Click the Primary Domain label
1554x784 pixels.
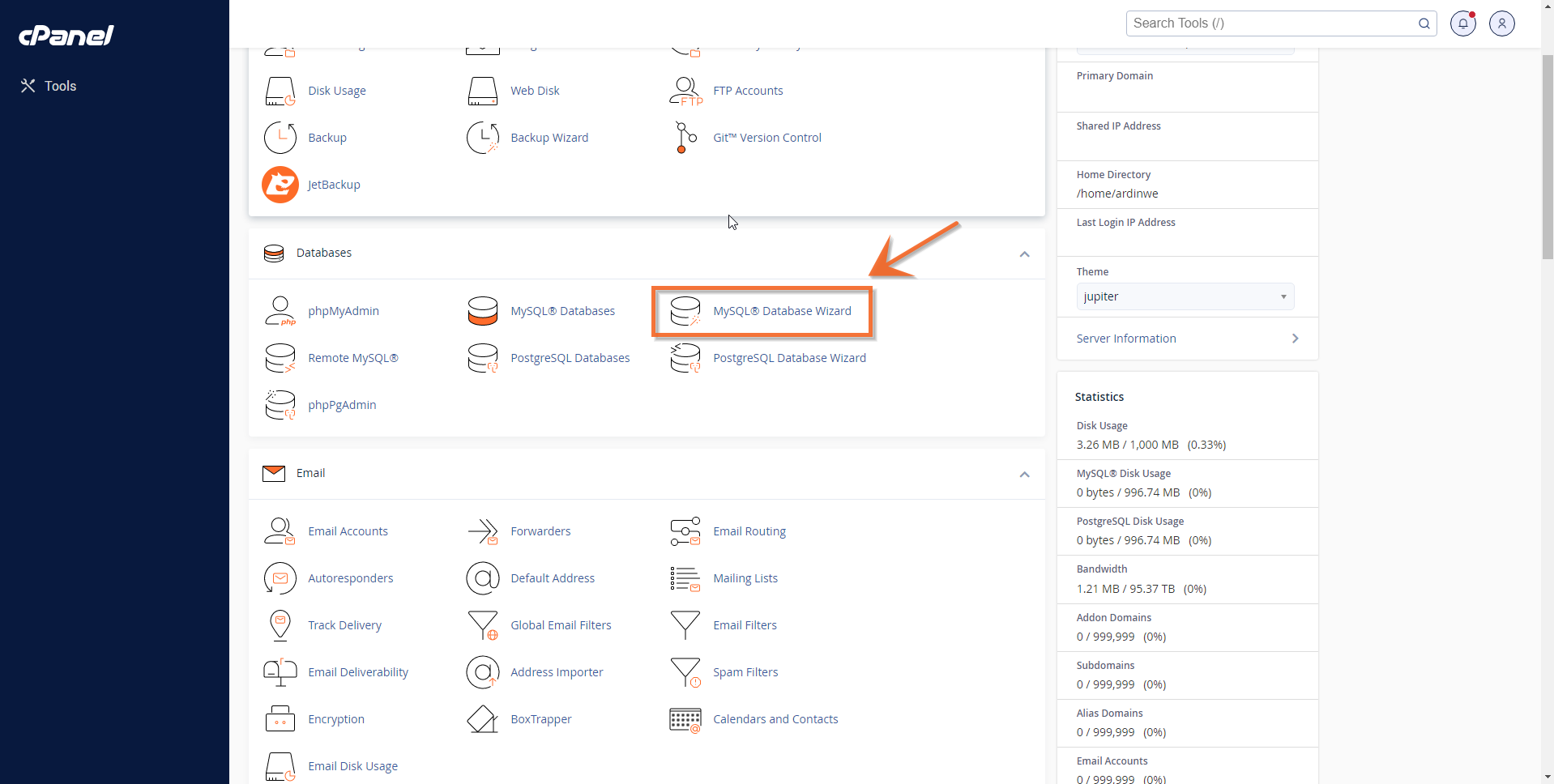click(x=1114, y=76)
